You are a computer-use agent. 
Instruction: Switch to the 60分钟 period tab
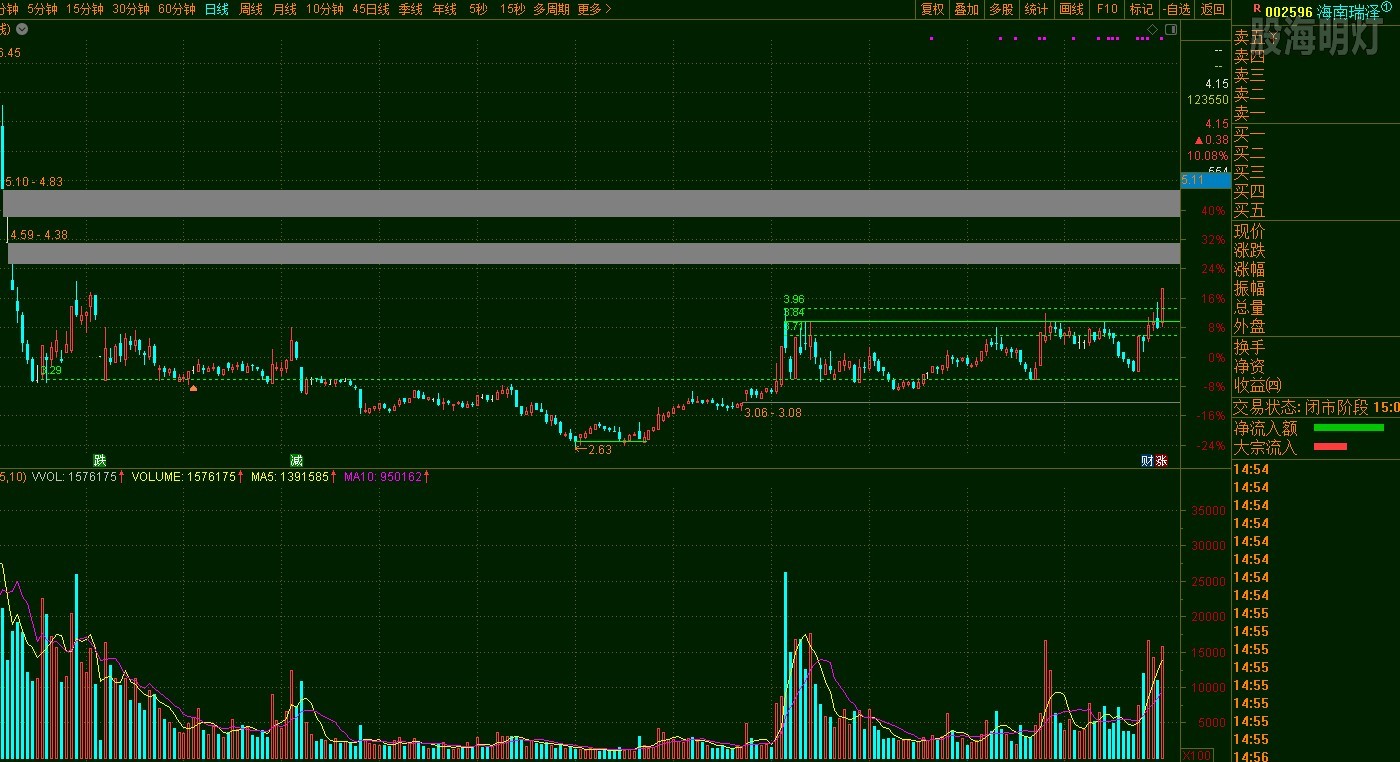click(x=177, y=9)
